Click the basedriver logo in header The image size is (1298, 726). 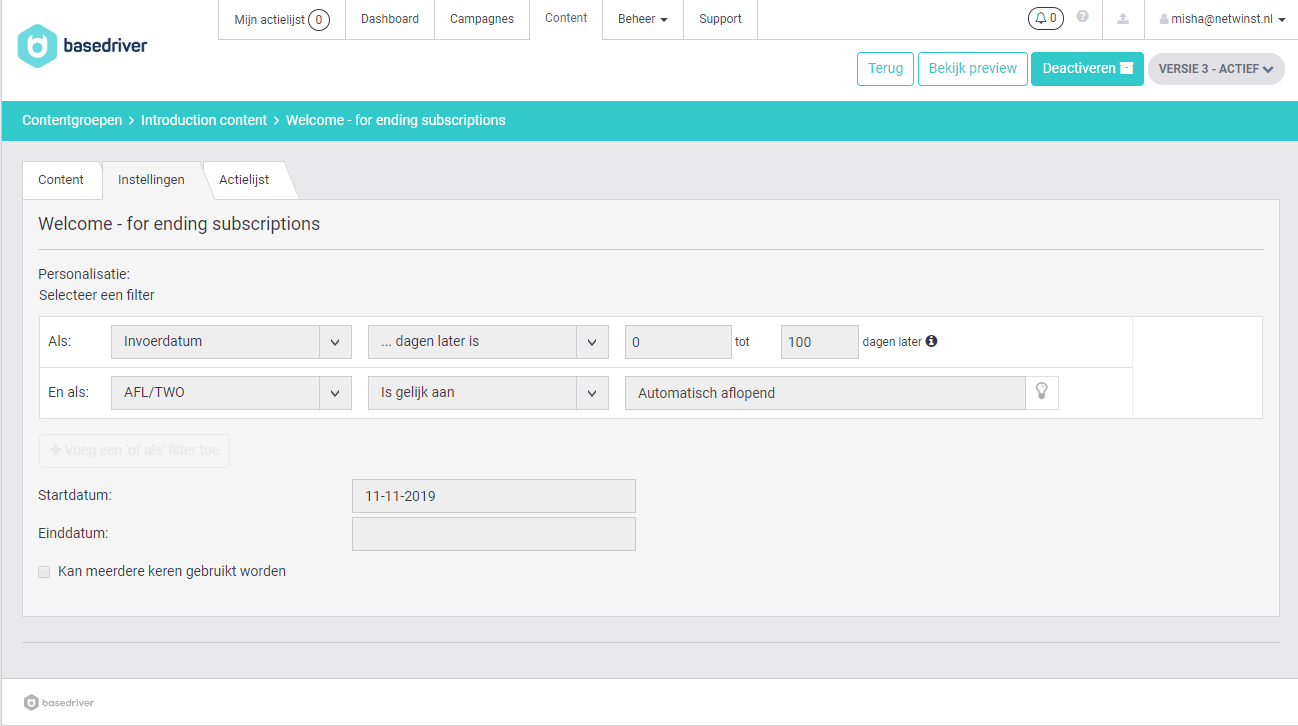82,46
